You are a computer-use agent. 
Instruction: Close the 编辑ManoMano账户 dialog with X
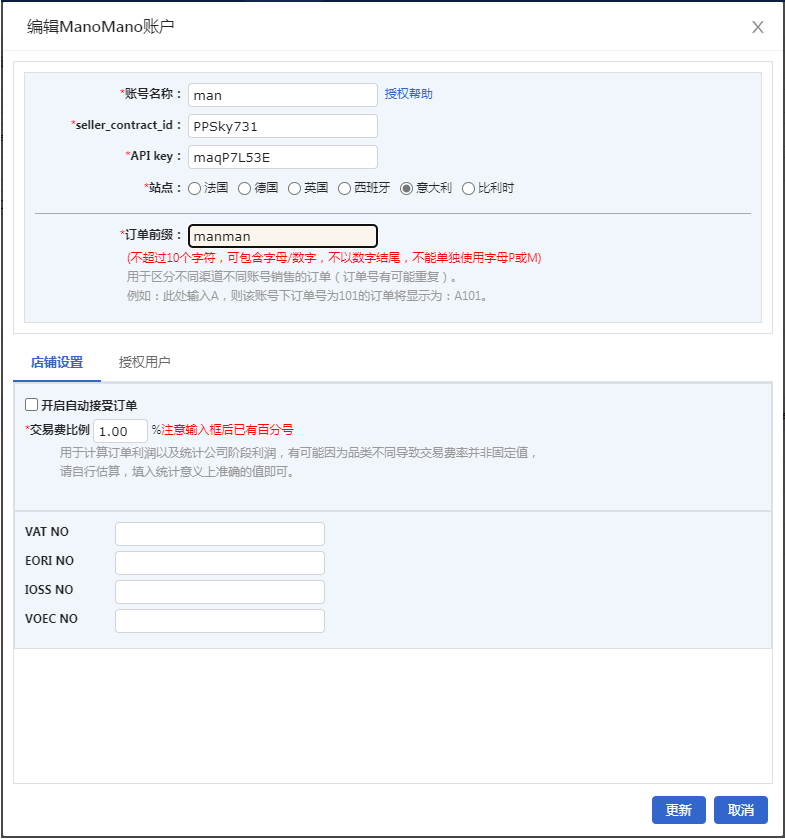(757, 27)
